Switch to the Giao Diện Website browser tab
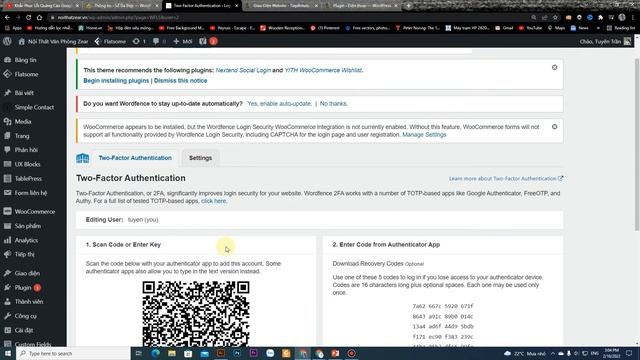Viewport: 640px width, 360px height. (282, 6)
